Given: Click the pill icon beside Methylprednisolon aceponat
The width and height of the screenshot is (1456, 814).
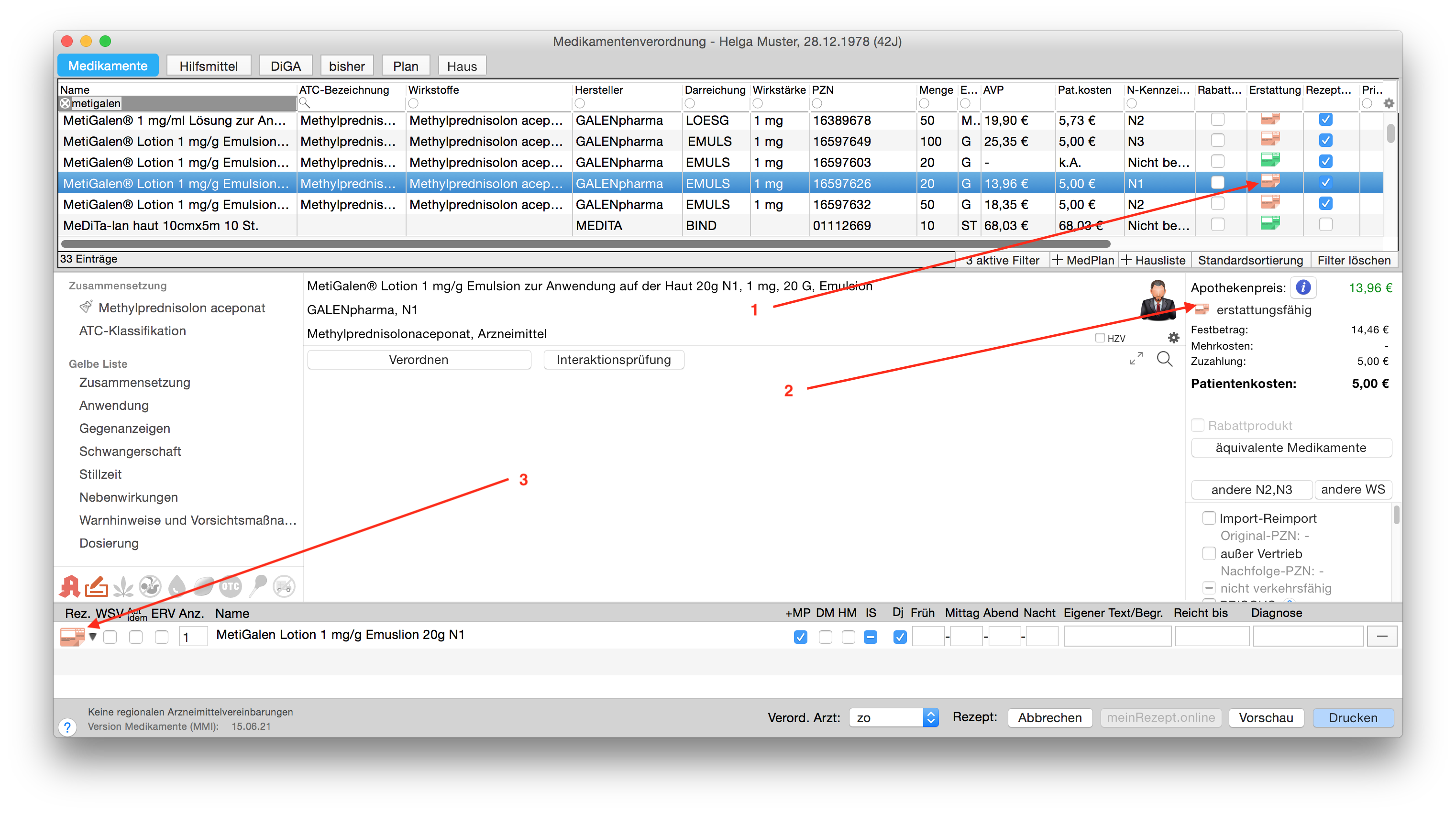Looking at the screenshot, I should point(86,307).
